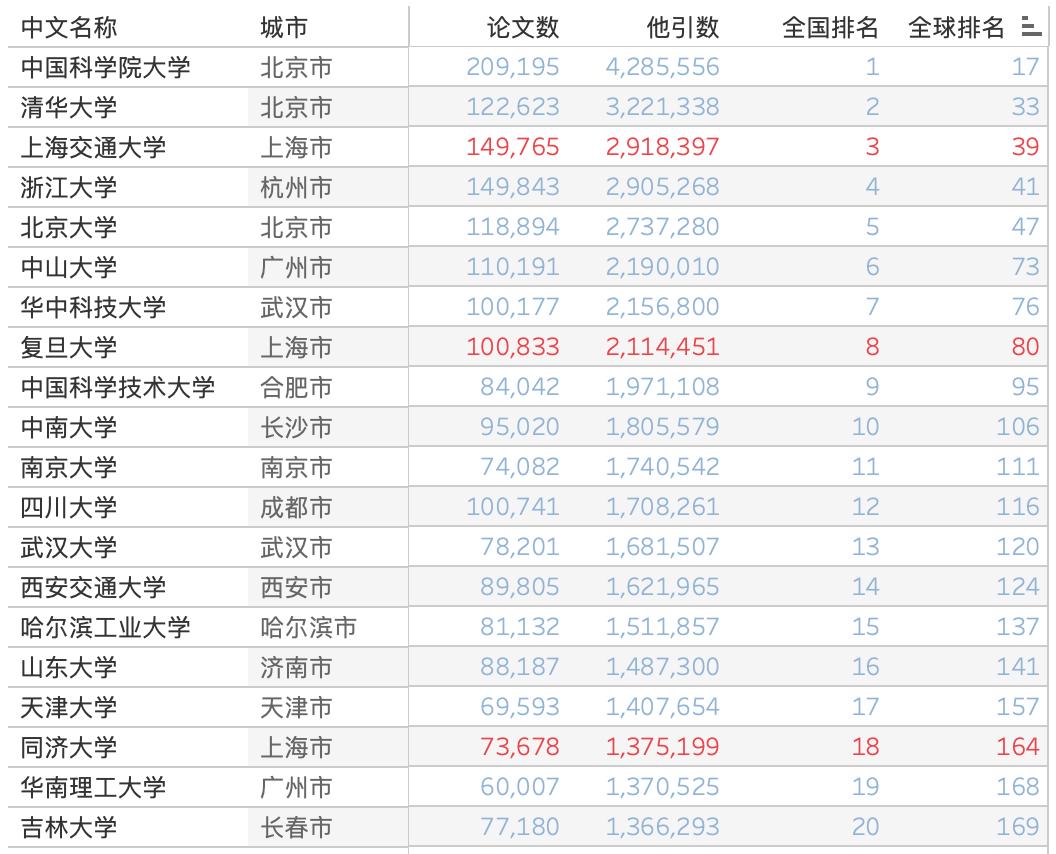Click red citation count 1,375,199
Image resolution: width=1056 pixels, height=854 pixels.
click(662, 746)
